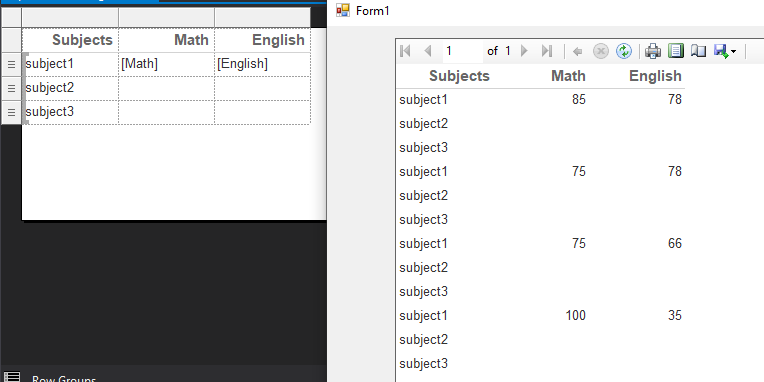The image size is (764, 382).
Task: Click the Math value 85 in report
Action: (579, 100)
